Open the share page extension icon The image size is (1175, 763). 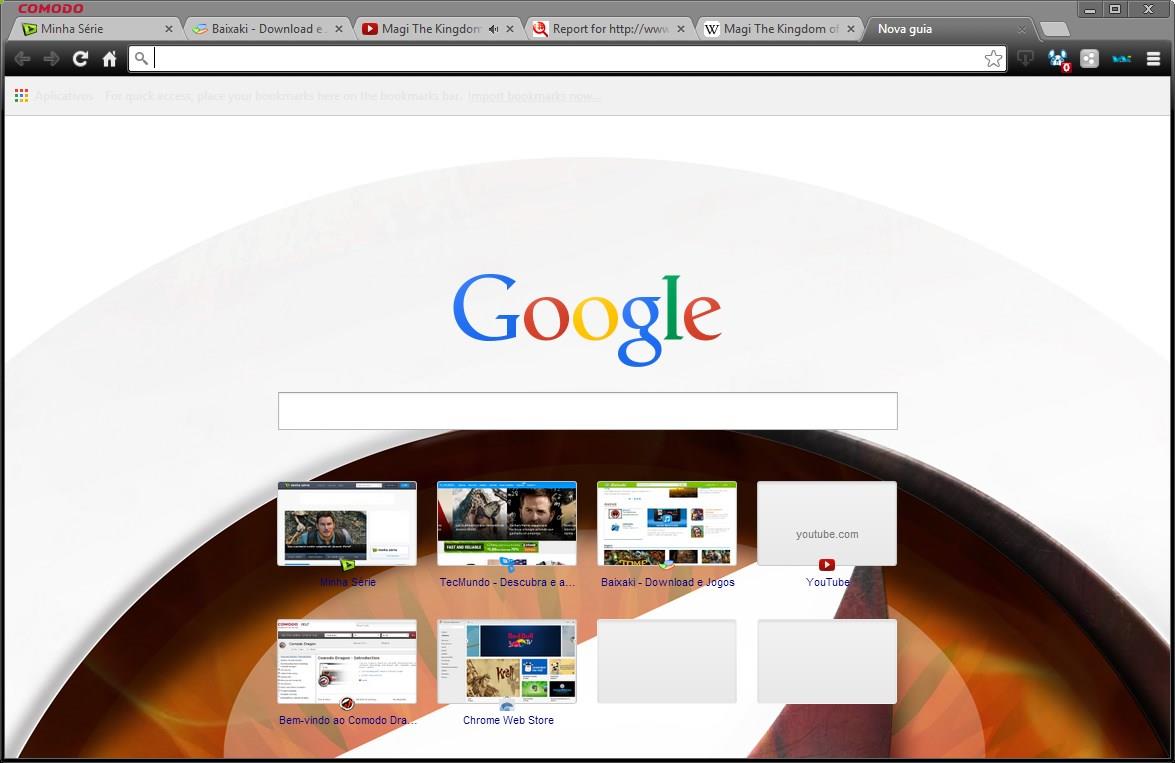[x=1090, y=58]
